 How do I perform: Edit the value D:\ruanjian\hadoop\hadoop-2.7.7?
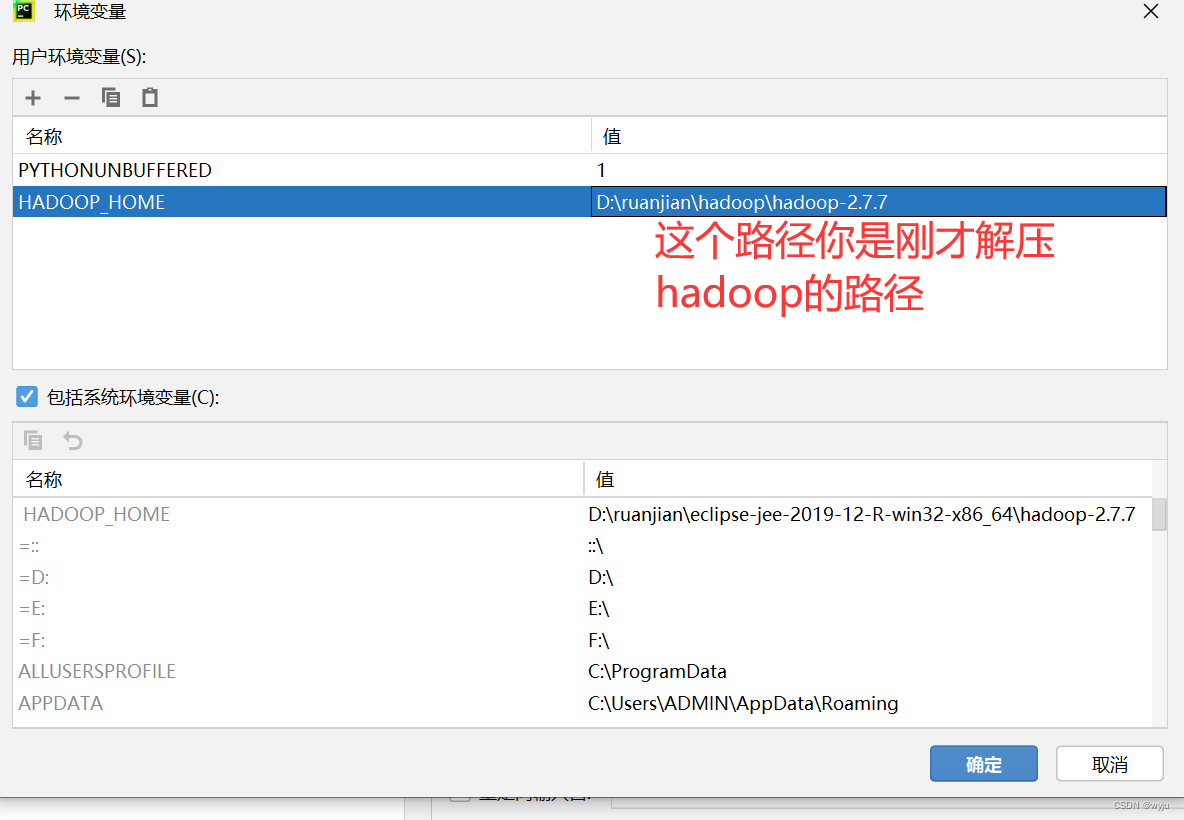point(878,202)
